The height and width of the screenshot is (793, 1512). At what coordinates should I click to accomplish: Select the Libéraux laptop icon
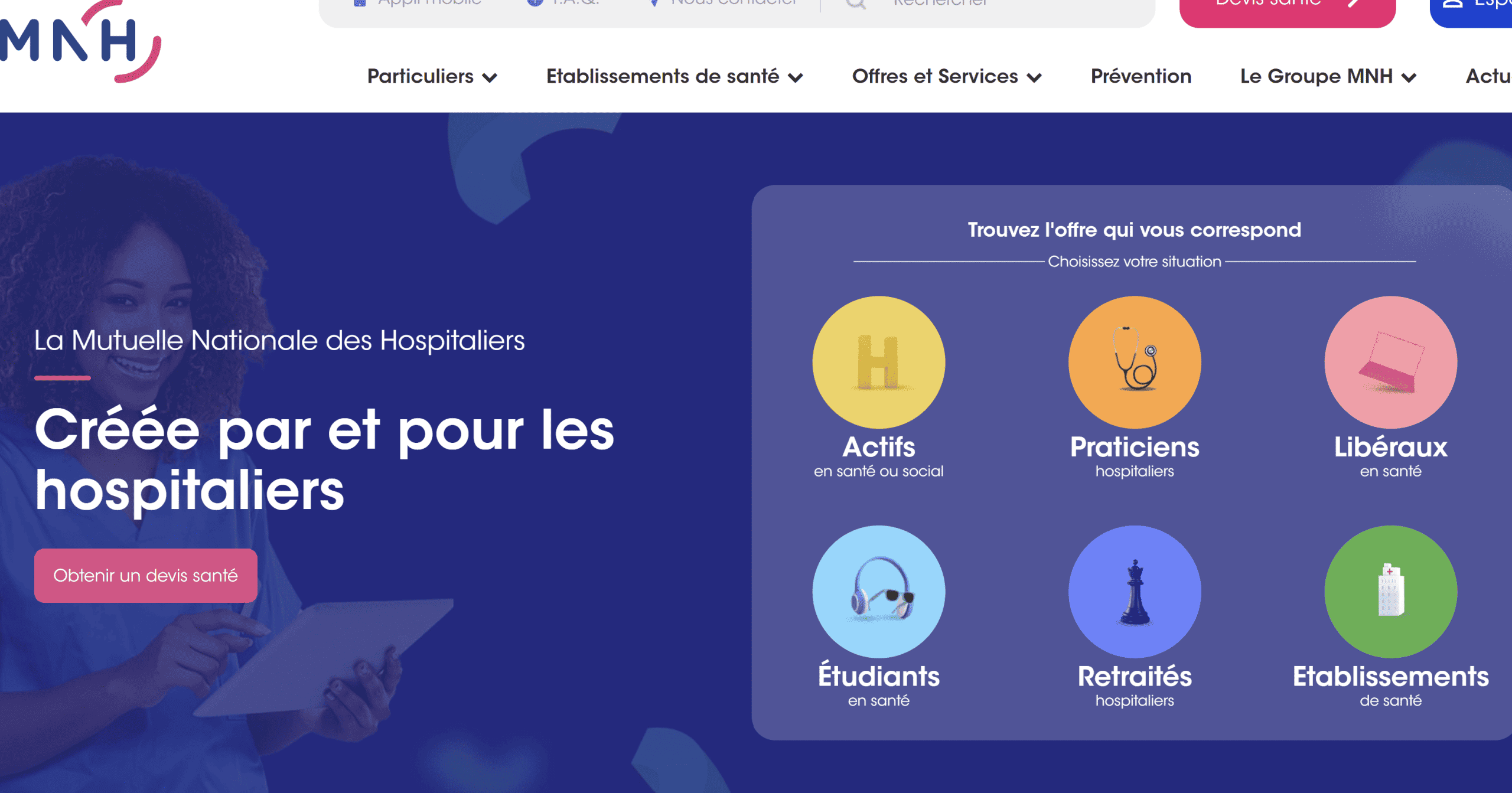(1390, 362)
